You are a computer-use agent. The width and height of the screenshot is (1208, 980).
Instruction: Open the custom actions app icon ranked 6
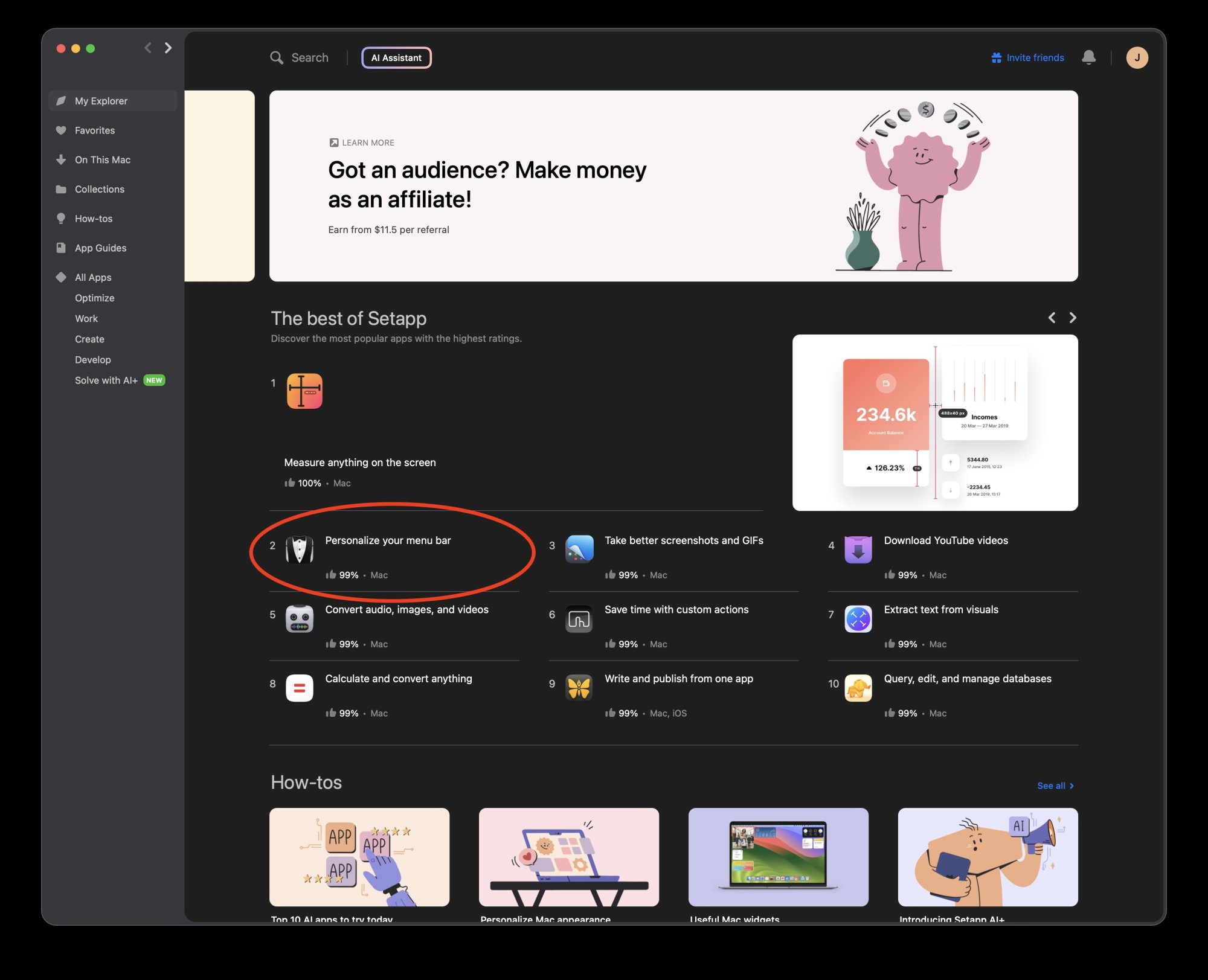click(579, 619)
